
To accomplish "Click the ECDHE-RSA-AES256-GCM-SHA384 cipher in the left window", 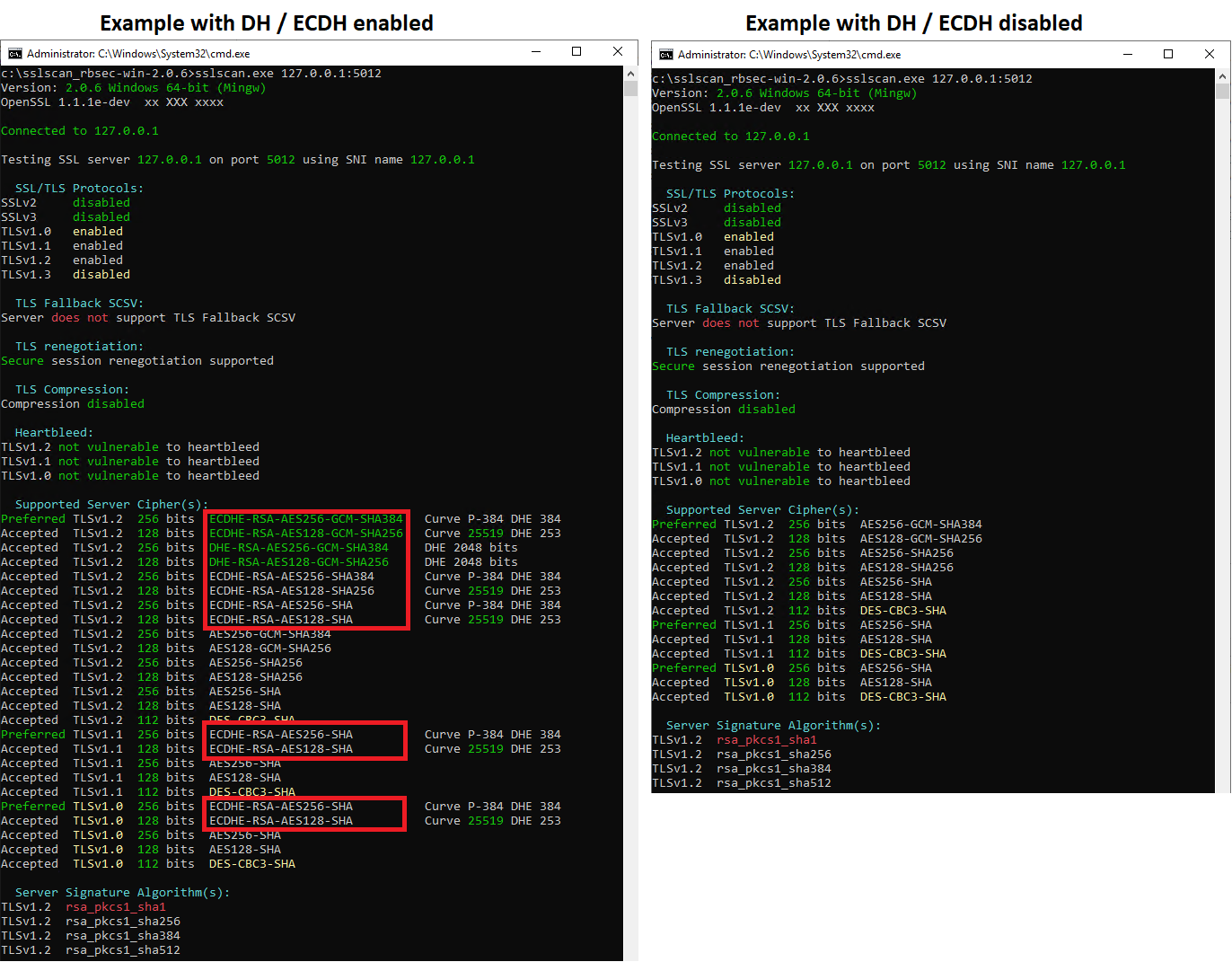I will point(305,519).
